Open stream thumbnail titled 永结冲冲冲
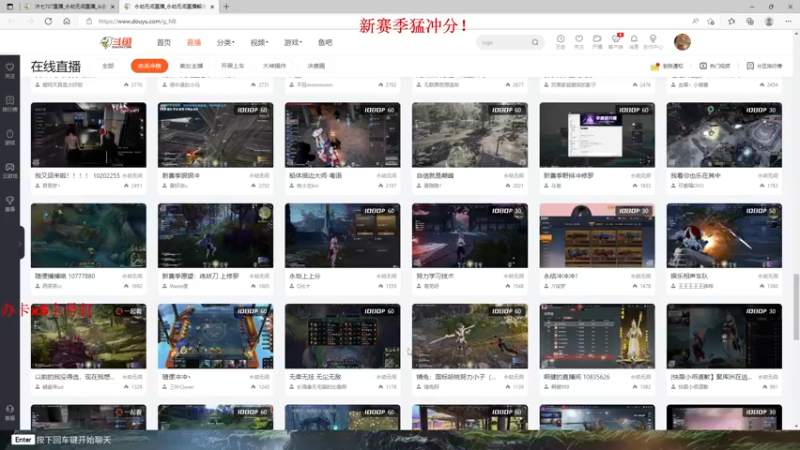800x450 pixels. pyautogui.click(x=597, y=236)
